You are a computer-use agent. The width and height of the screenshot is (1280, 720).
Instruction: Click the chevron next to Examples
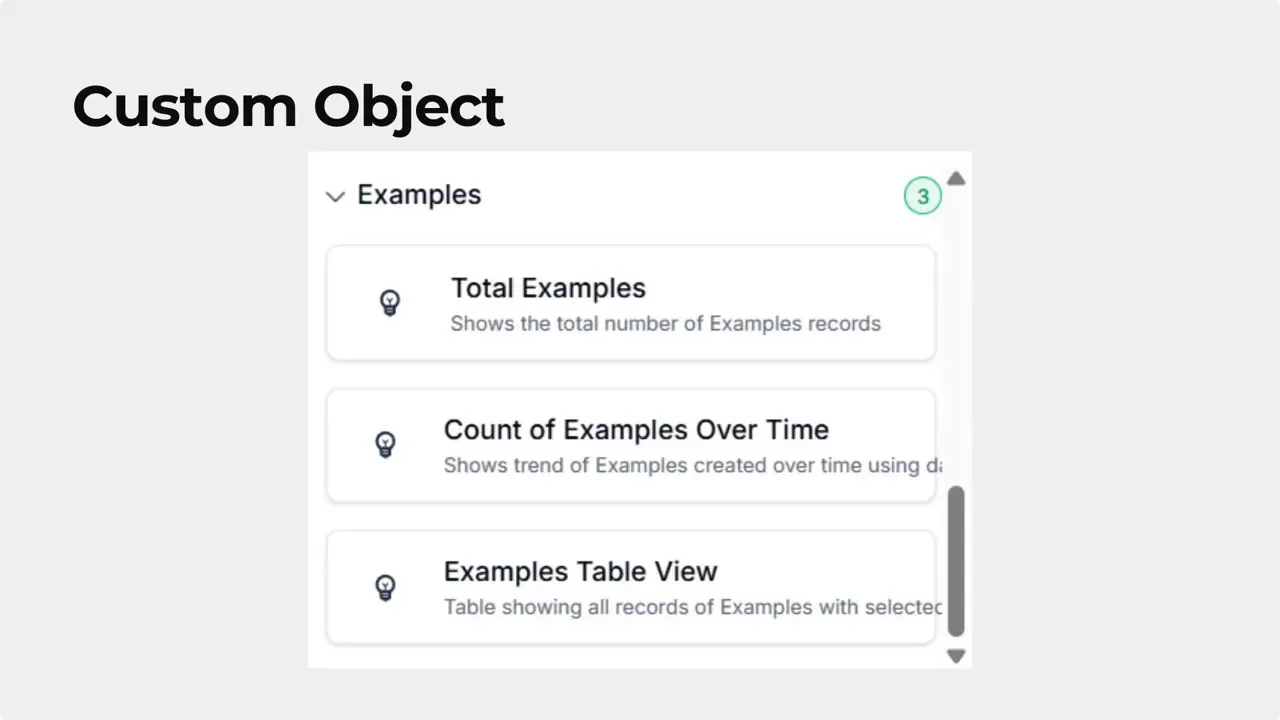[335, 196]
